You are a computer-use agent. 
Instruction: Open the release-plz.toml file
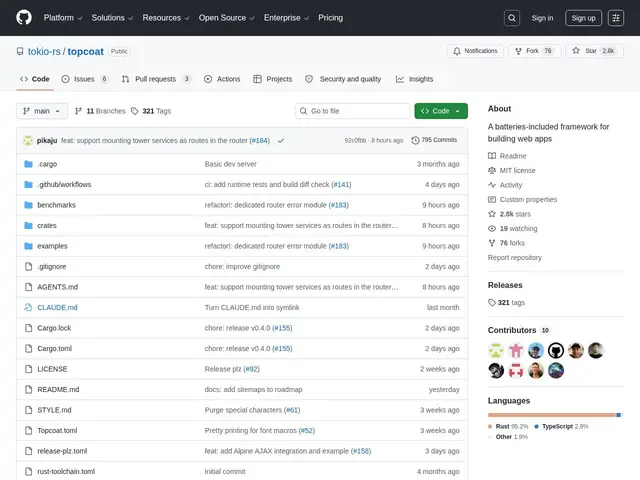pyautogui.click(x=62, y=451)
